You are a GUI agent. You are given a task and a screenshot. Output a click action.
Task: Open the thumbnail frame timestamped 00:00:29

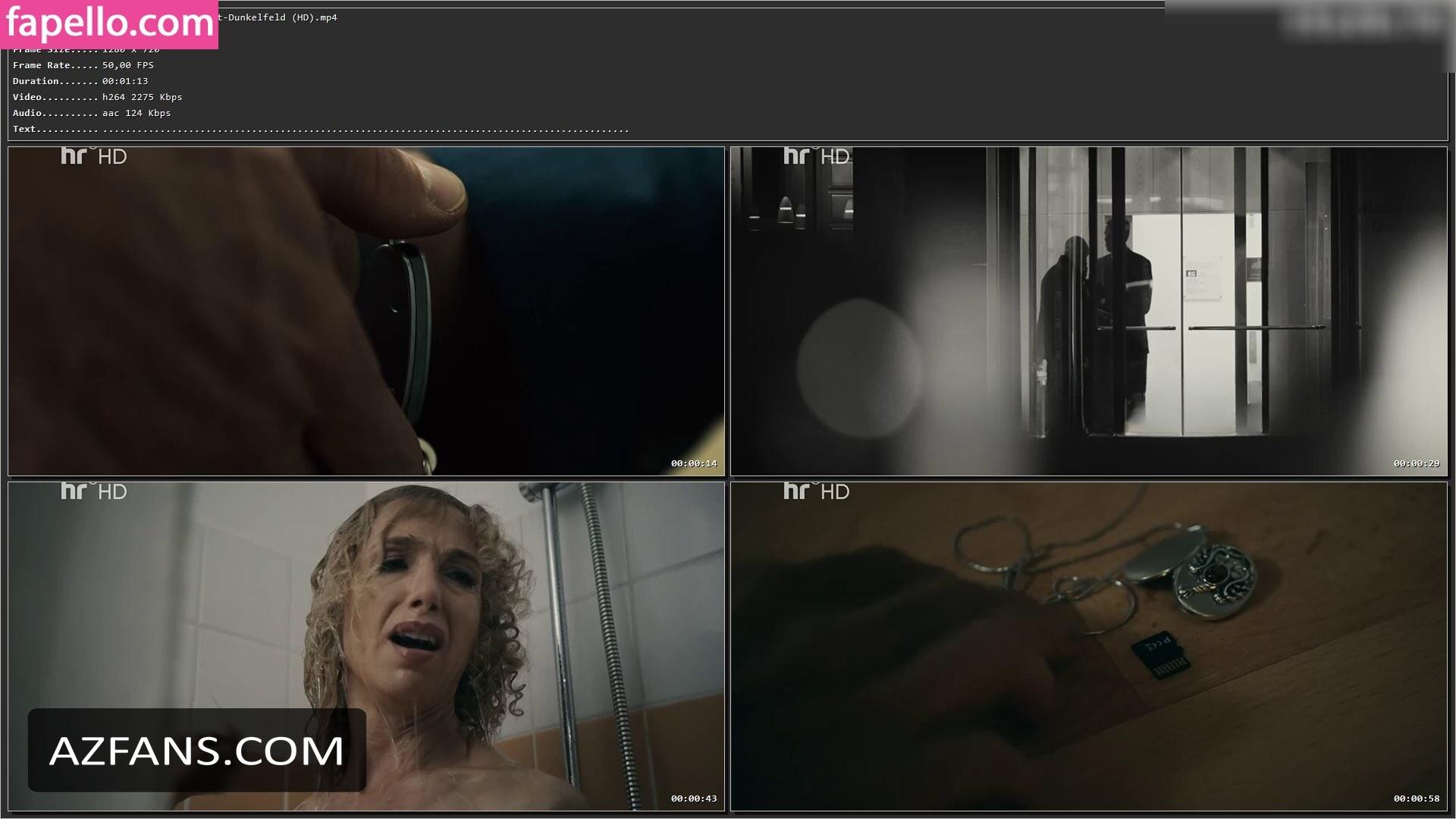(x=1089, y=312)
